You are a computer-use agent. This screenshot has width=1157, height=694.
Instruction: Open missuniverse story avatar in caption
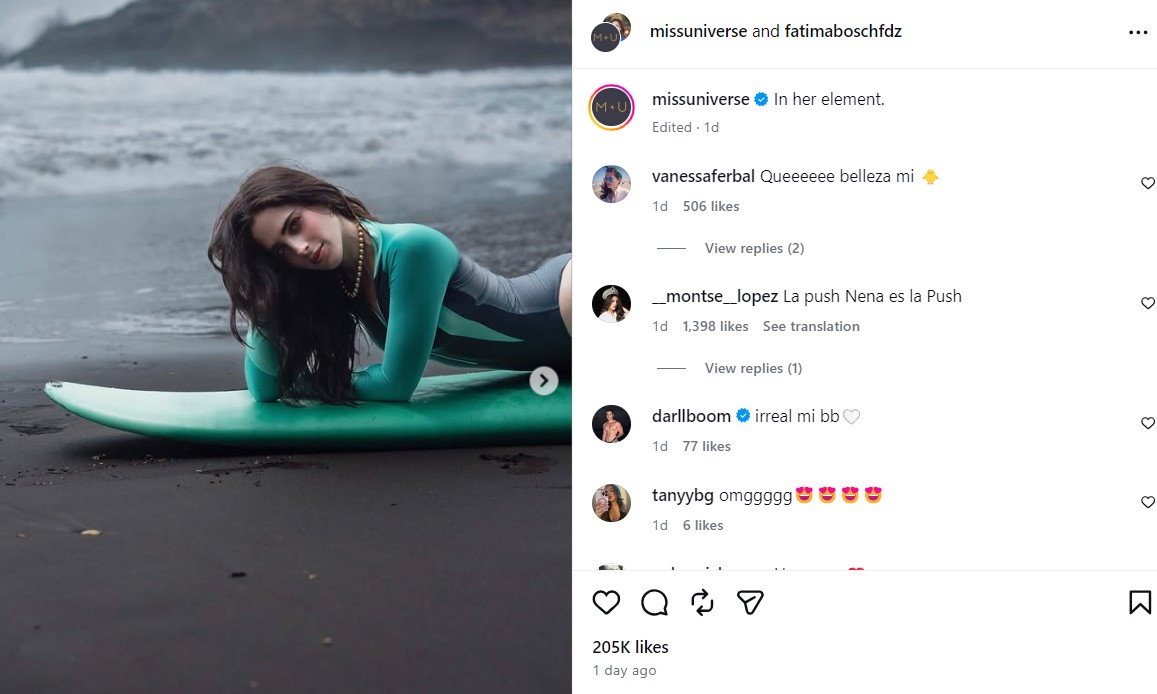tap(611, 107)
